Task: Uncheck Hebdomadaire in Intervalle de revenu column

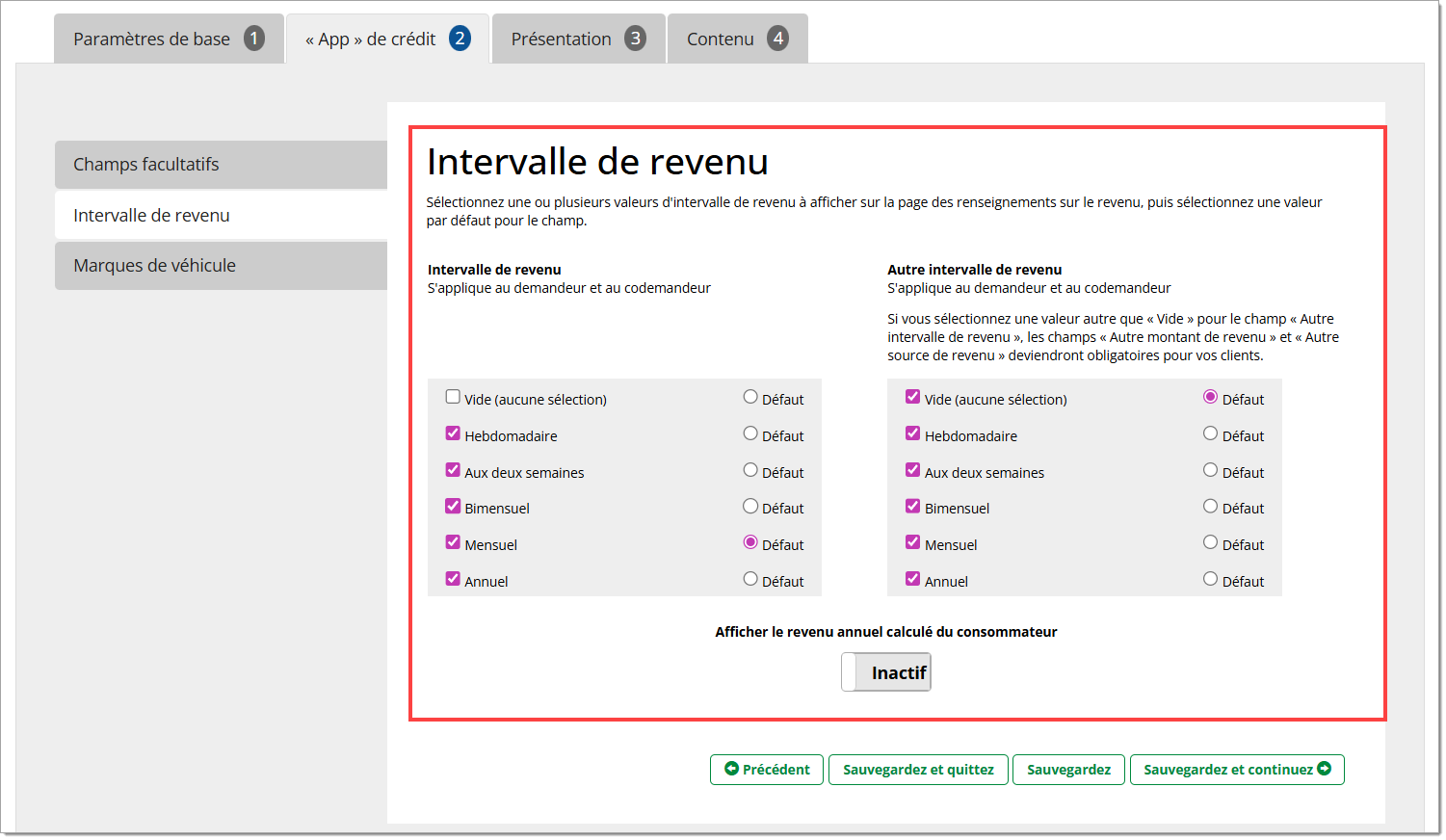Action: coord(453,433)
